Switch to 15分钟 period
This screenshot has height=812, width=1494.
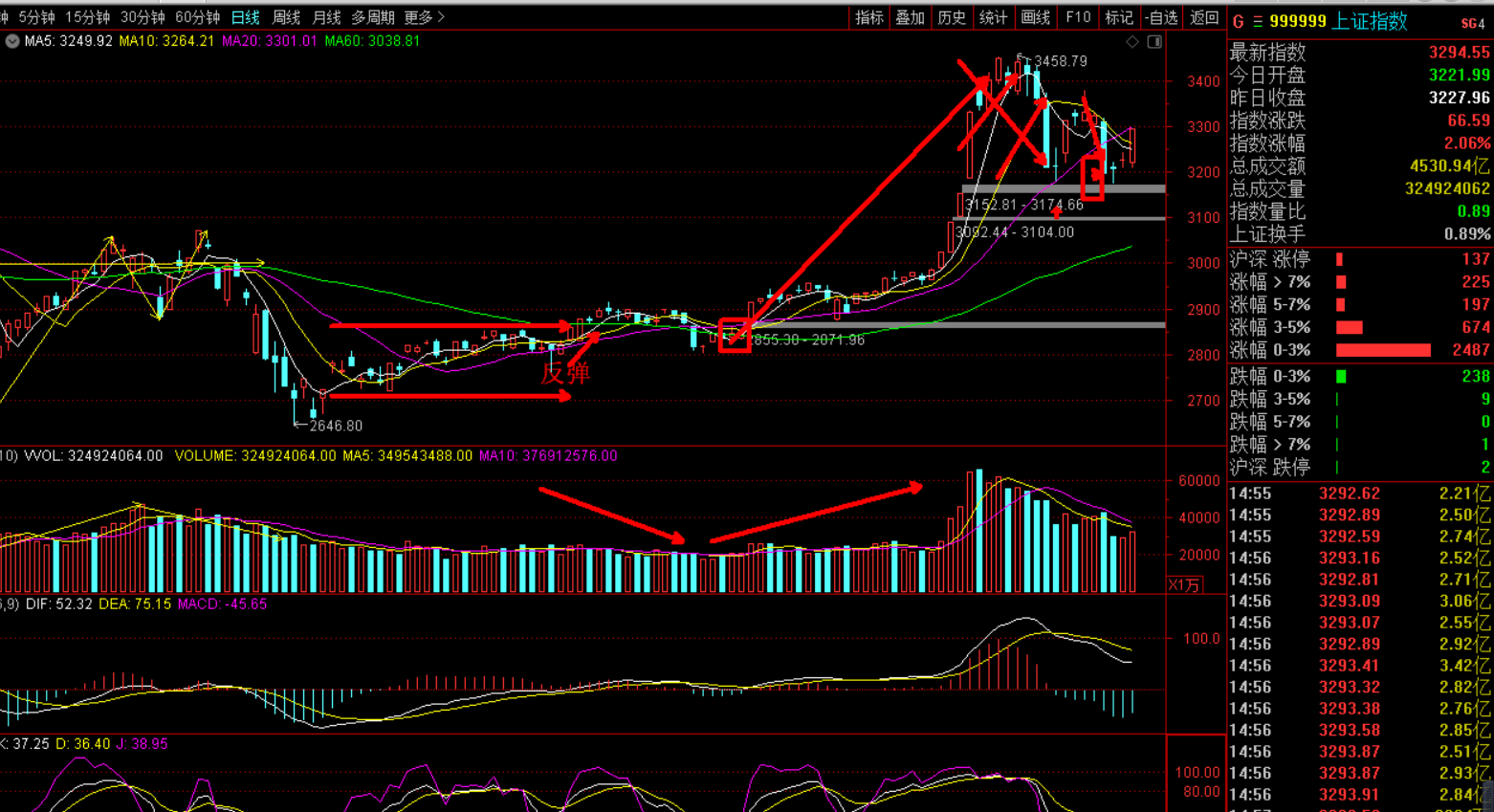tap(87, 17)
